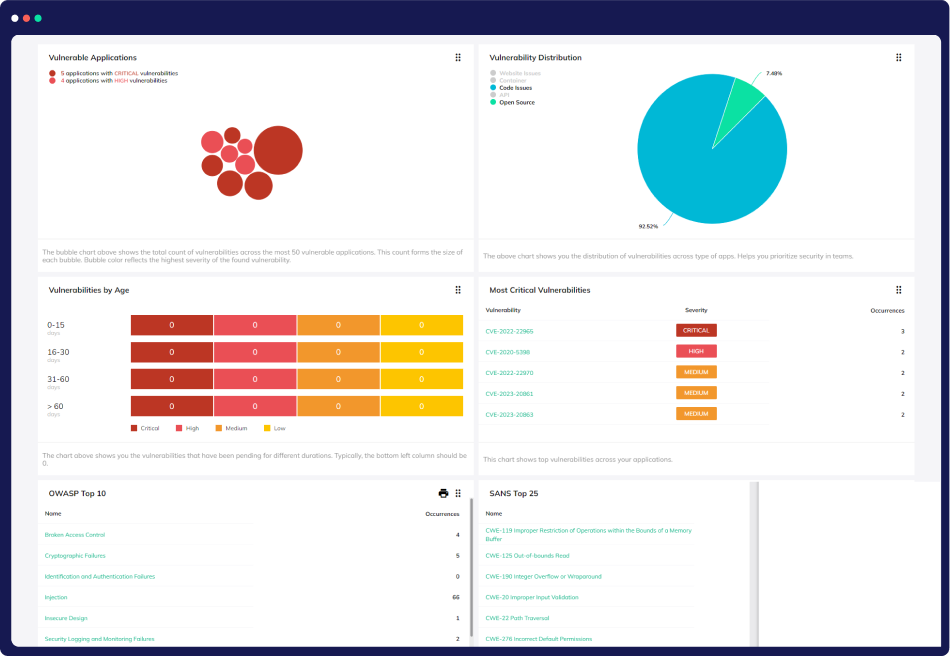Viewport: 950px width, 656px height.
Task: Open the Injection OWASP category
Action: pyautogui.click(x=56, y=597)
